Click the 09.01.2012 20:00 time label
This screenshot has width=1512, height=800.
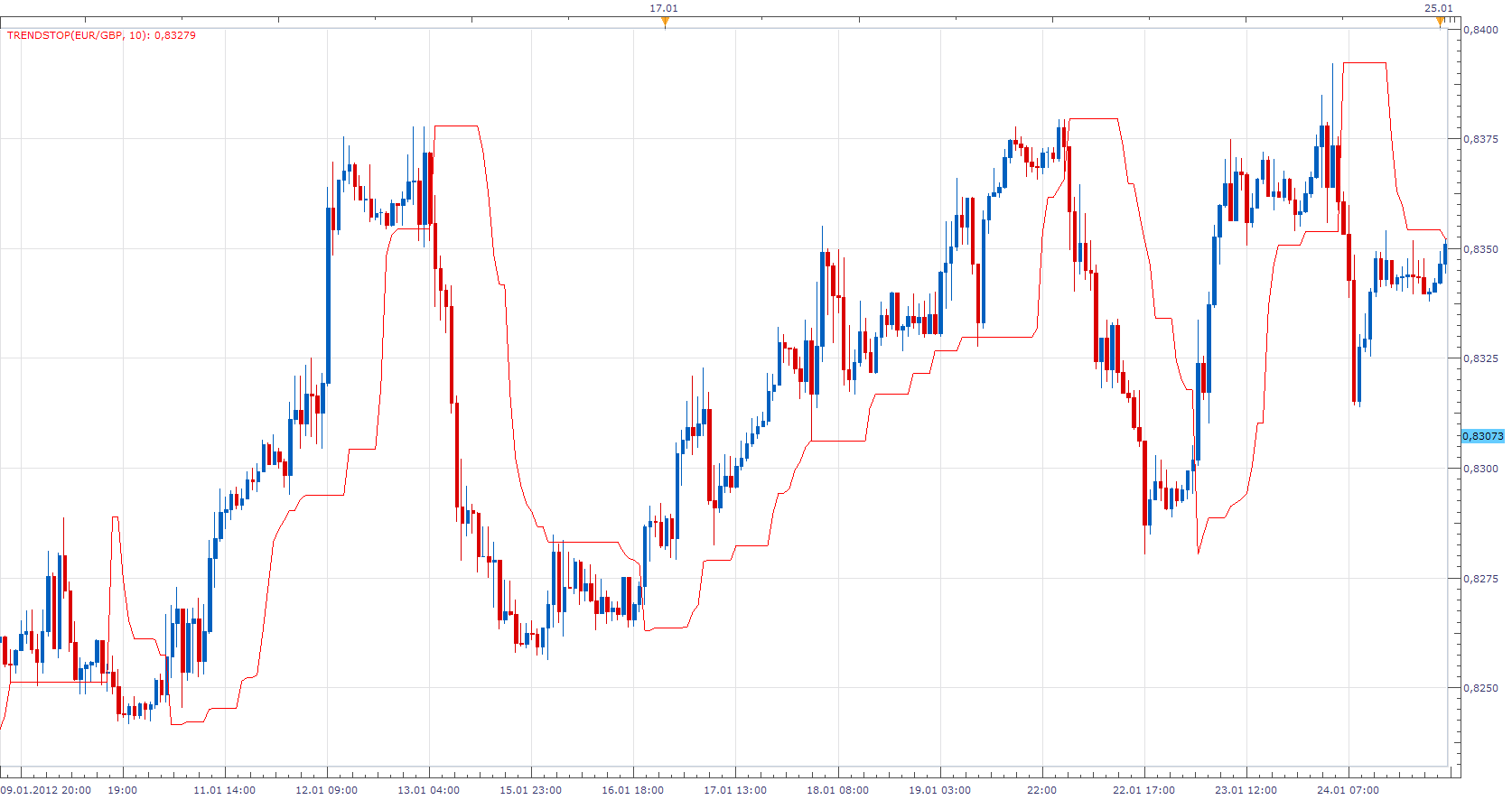pyautogui.click(x=46, y=790)
